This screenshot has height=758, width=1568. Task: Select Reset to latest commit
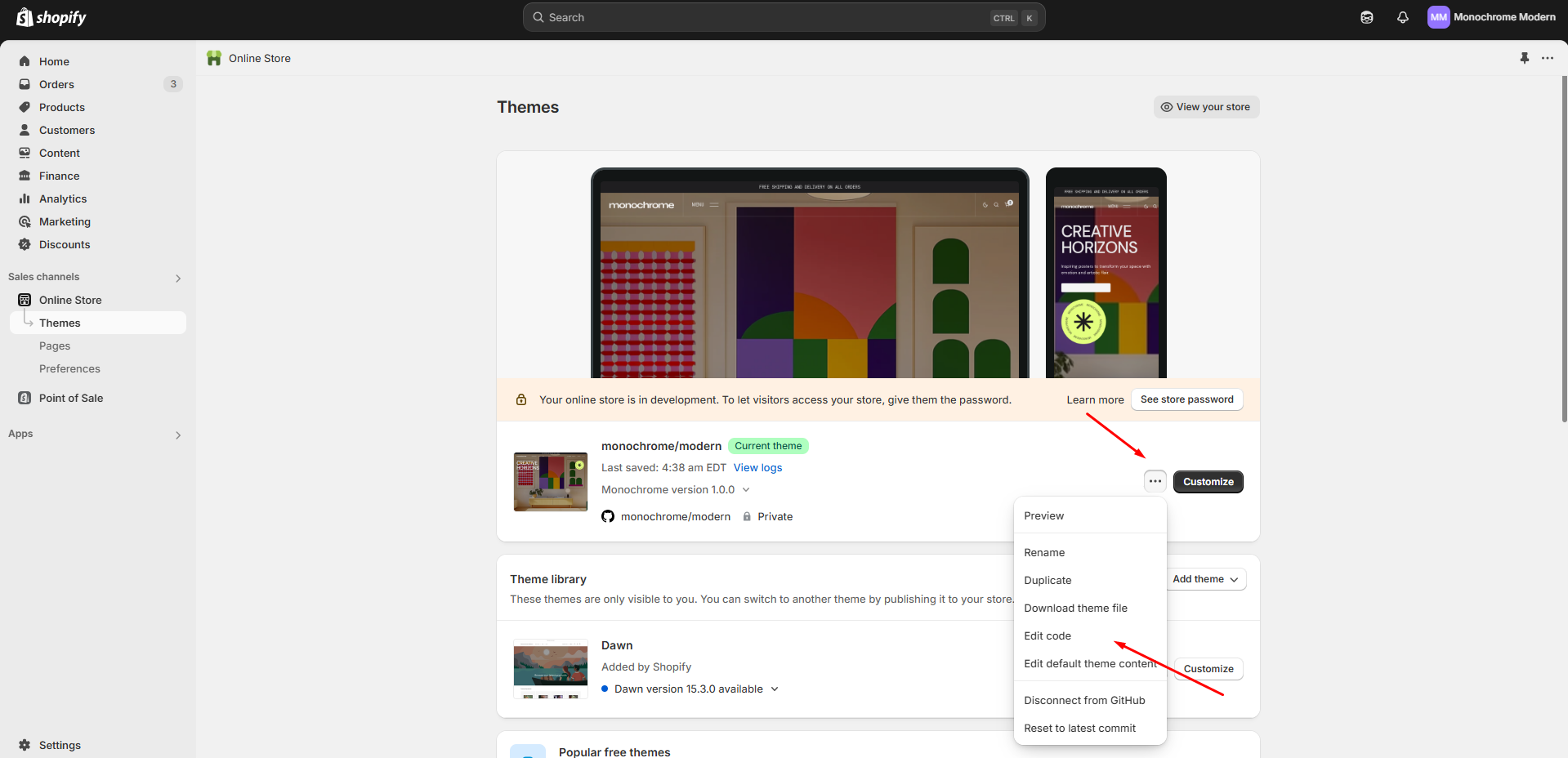(x=1090, y=728)
